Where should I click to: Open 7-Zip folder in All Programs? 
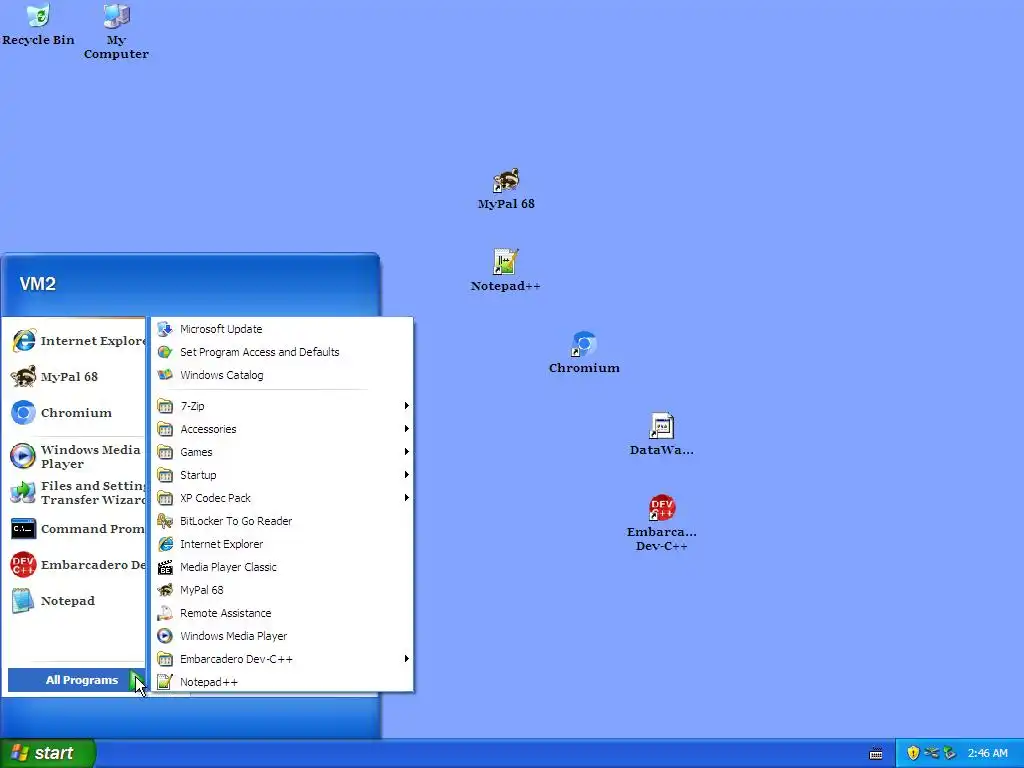[x=283, y=406]
